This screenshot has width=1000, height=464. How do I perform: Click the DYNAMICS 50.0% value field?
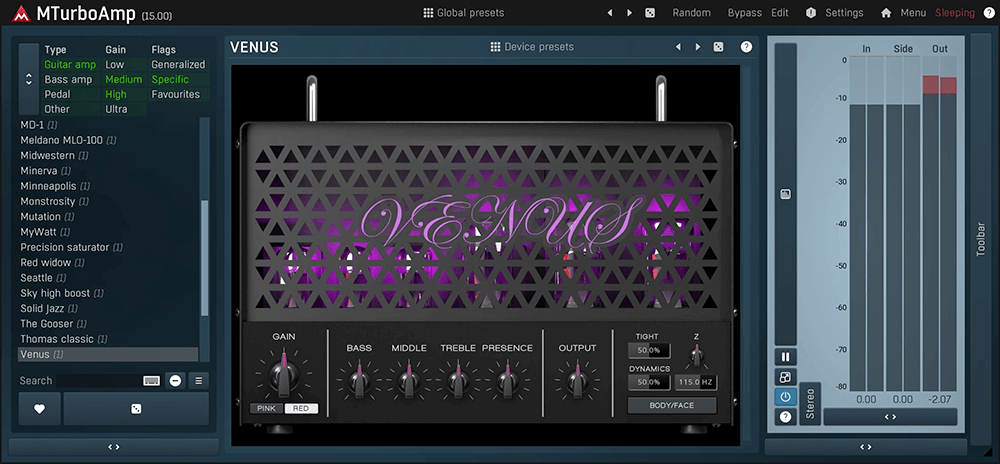[x=649, y=382]
